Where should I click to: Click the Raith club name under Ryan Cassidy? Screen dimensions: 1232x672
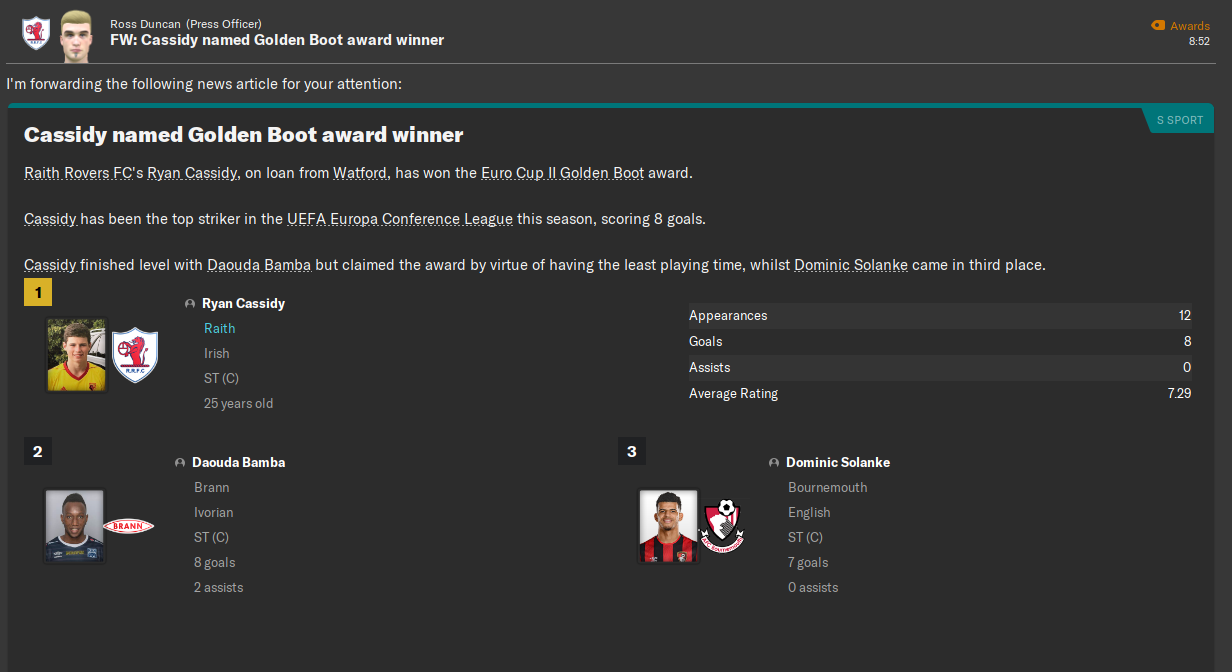(219, 328)
